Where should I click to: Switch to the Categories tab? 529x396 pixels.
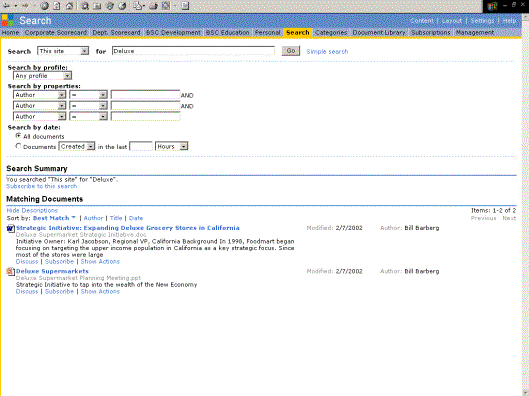[x=331, y=33]
